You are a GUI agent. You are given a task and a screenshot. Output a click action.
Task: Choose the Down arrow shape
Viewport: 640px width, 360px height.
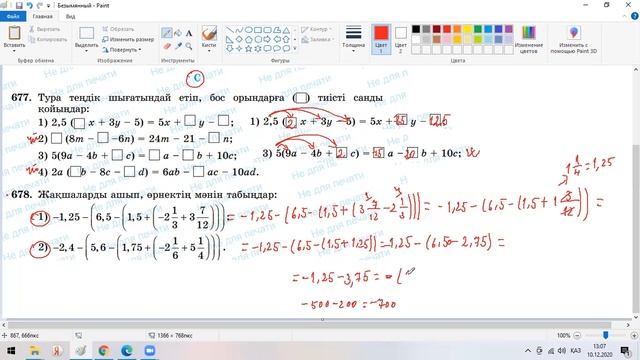tap(230, 49)
